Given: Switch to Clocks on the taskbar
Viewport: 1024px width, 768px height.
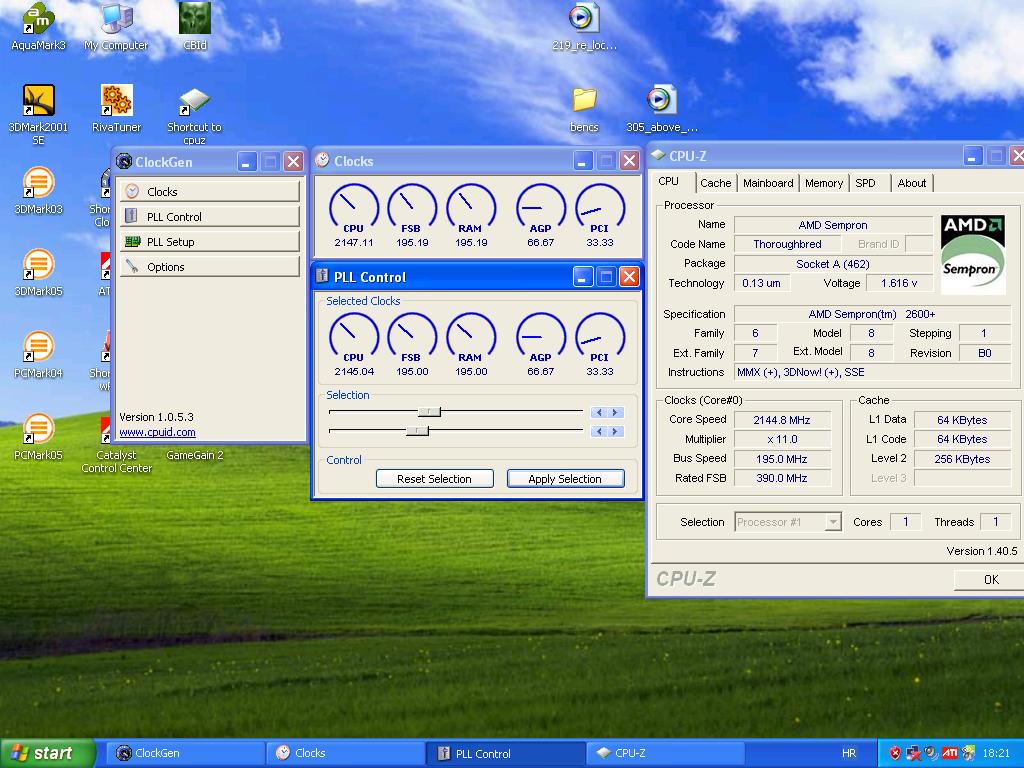Looking at the screenshot, I should click(x=346, y=753).
